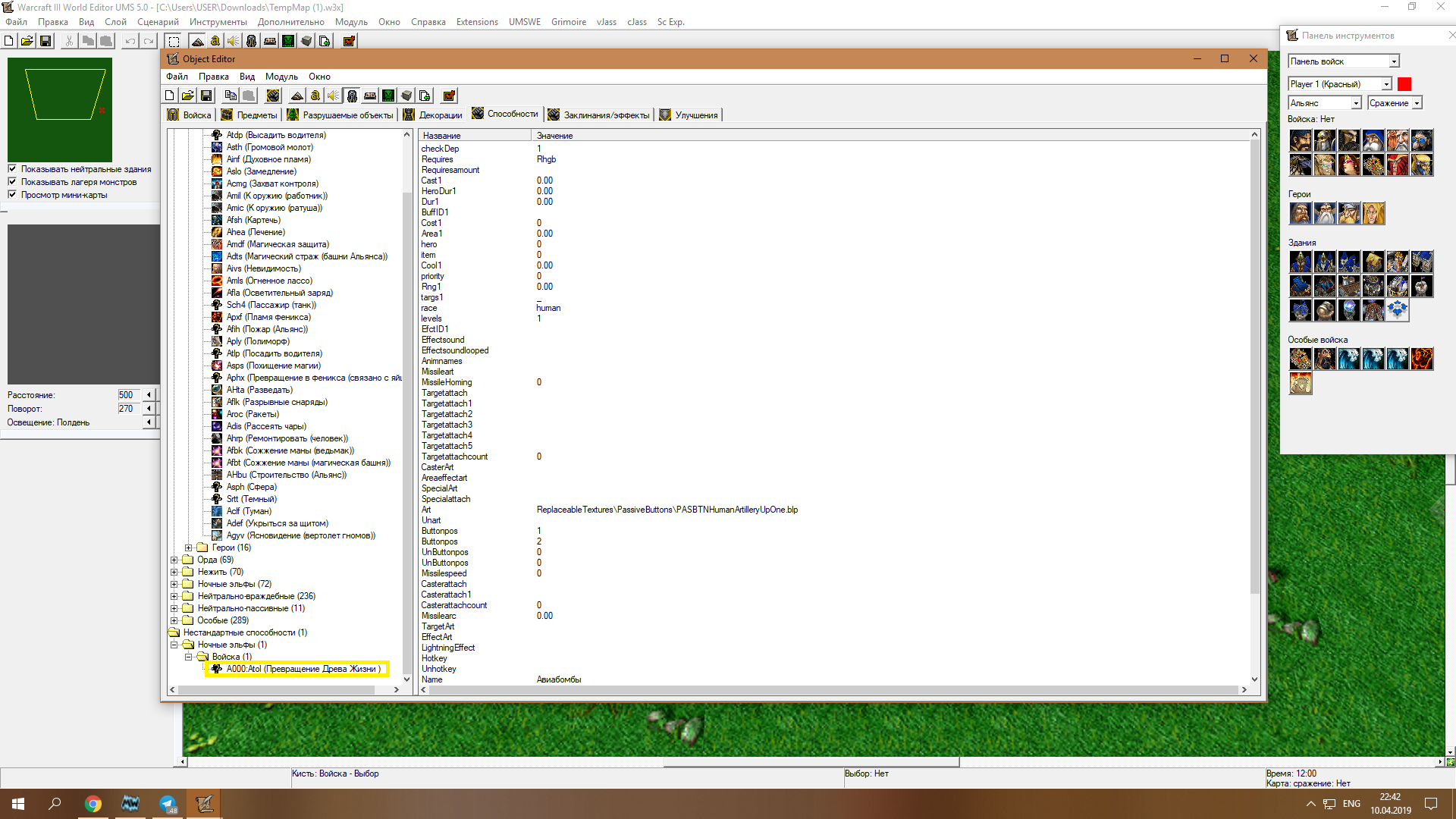Viewport: 1456px width, 819px height.
Task: Select Ahea (Лечение) ability in tree
Action: (x=256, y=232)
